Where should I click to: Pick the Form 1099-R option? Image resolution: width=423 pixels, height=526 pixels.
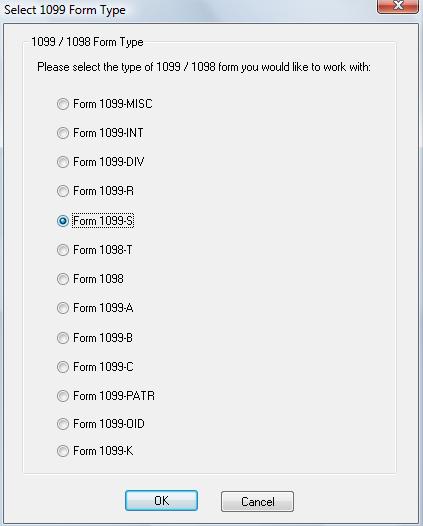pos(63,191)
